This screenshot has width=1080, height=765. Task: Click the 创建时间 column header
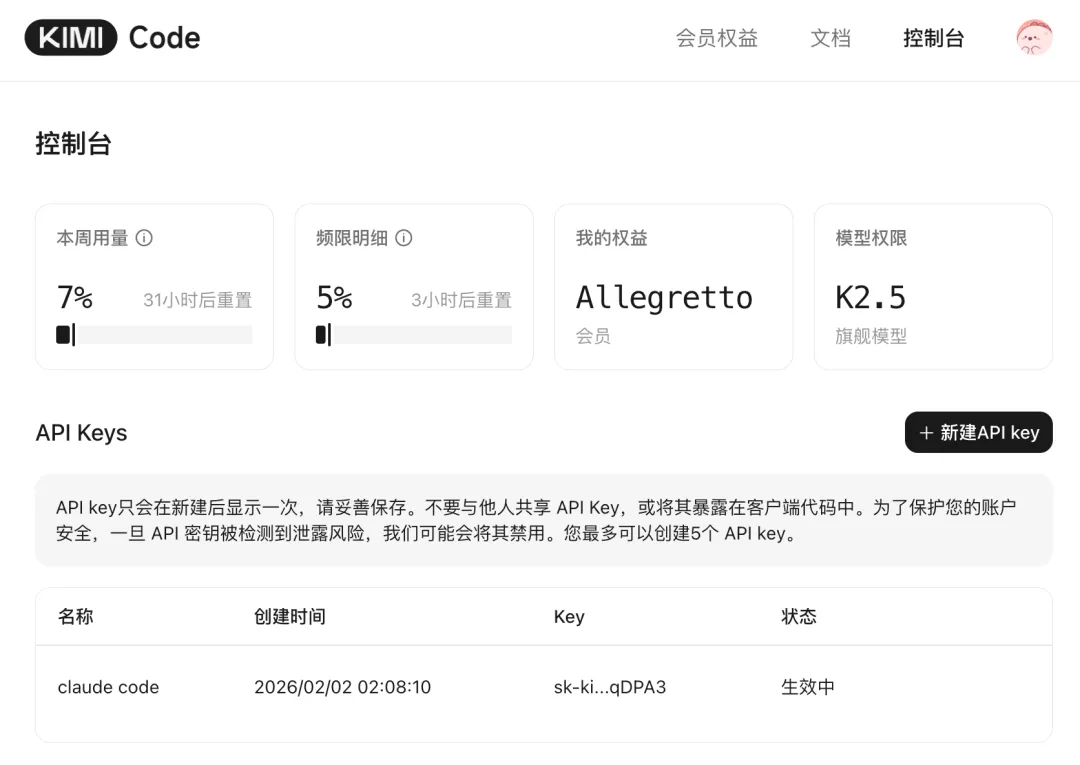pyautogui.click(x=290, y=616)
